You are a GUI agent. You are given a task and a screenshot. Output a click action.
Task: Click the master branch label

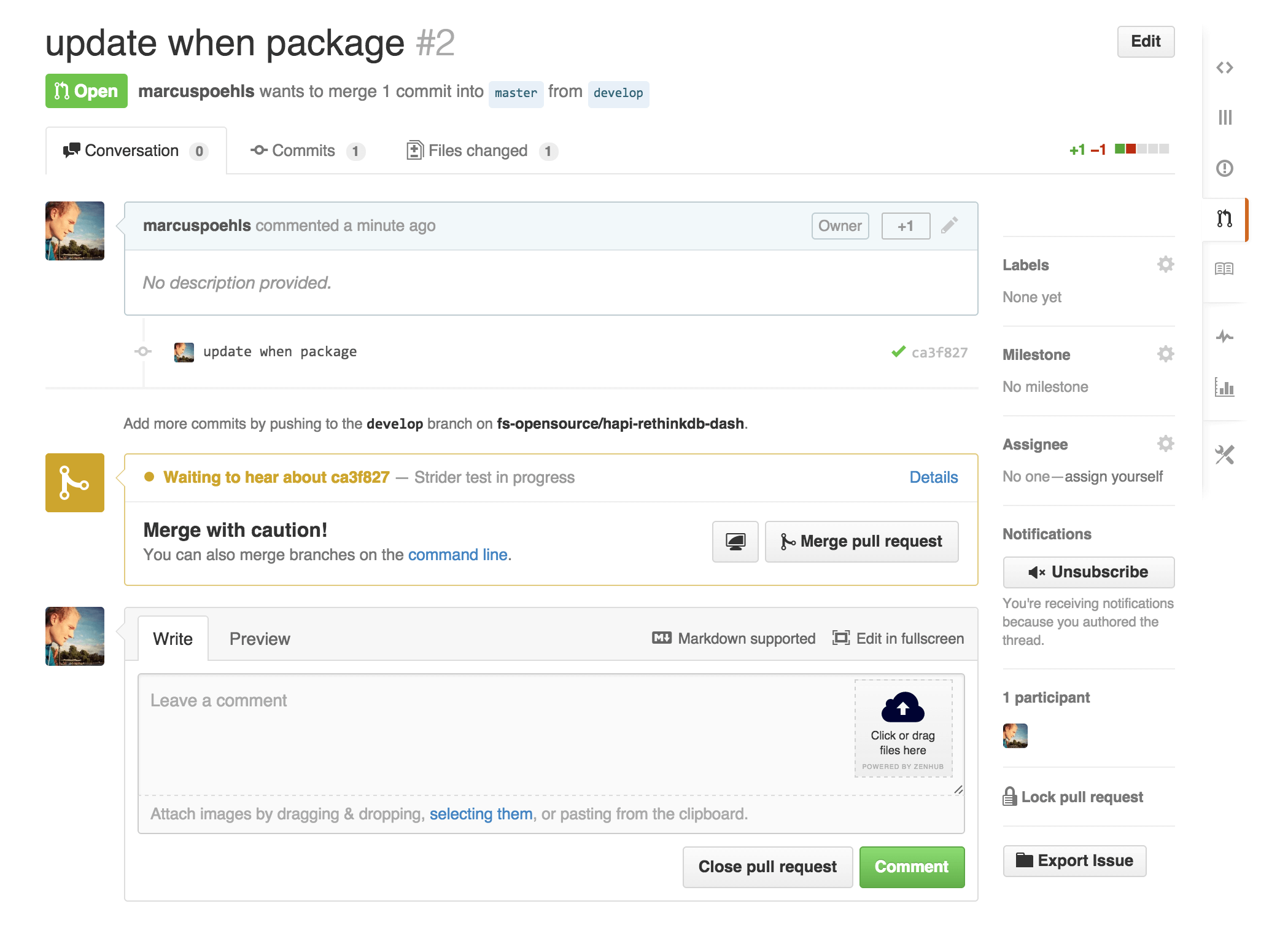[516, 93]
